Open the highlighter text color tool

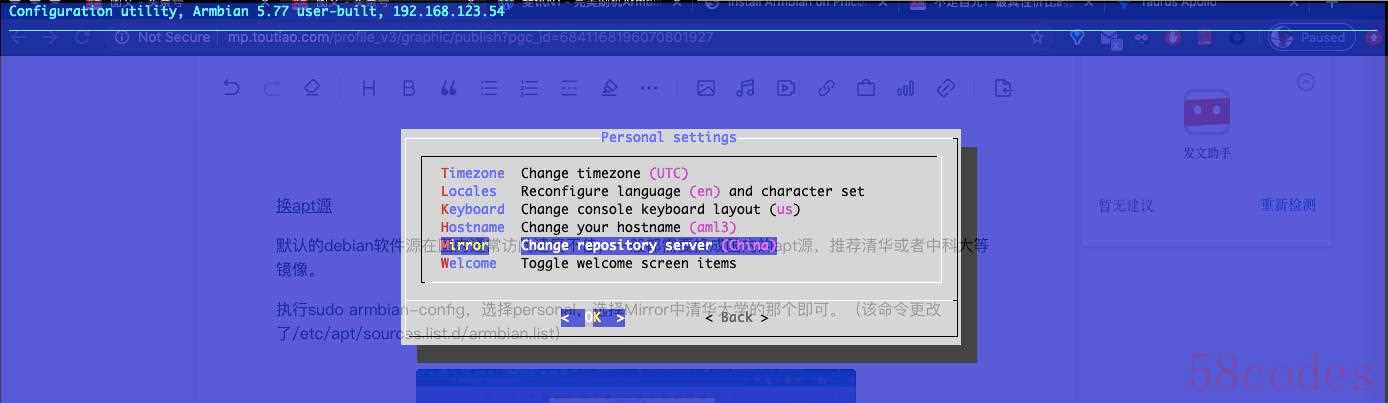click(609, 88)
